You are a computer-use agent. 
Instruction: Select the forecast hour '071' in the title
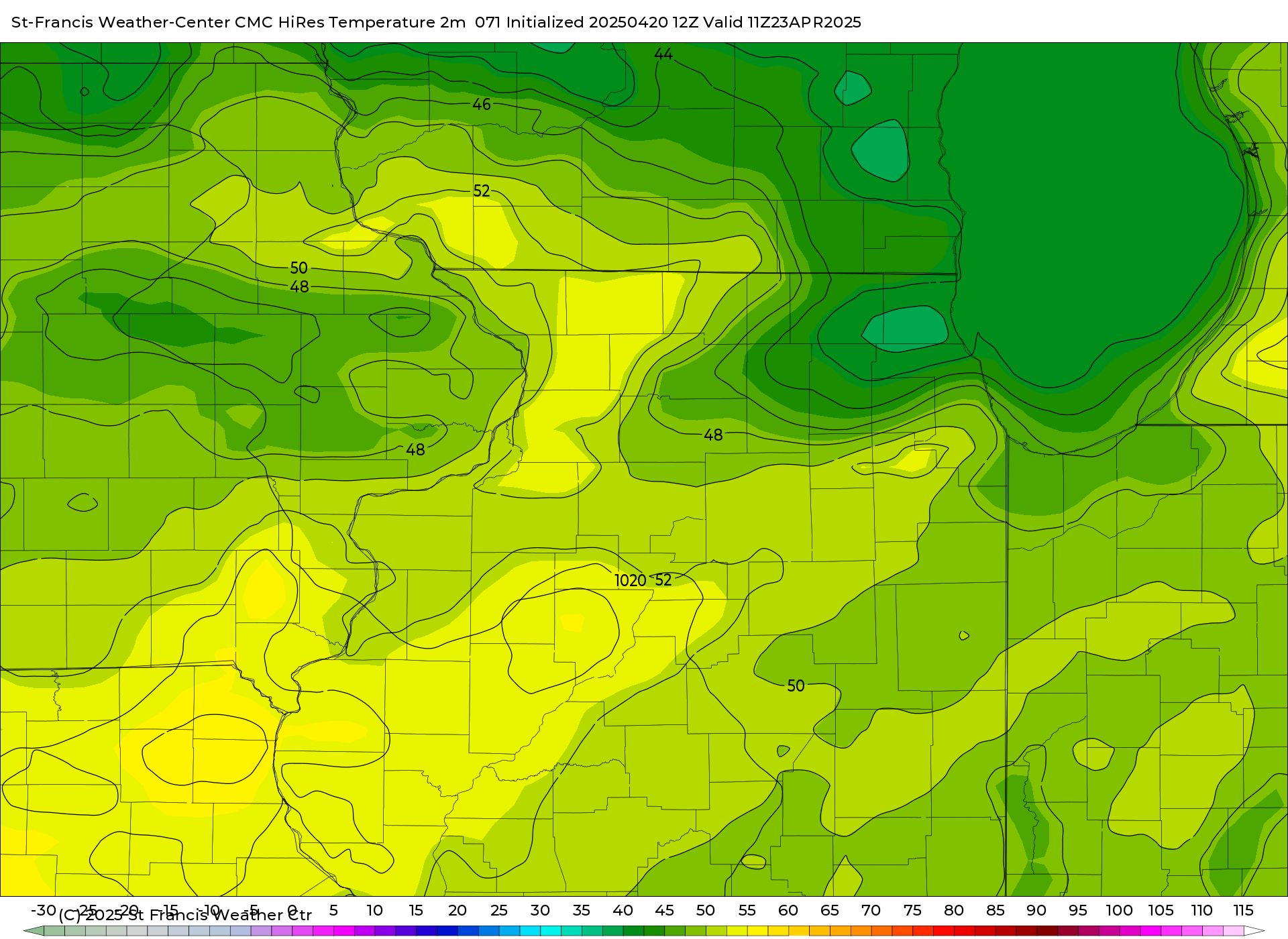[488, 22]
